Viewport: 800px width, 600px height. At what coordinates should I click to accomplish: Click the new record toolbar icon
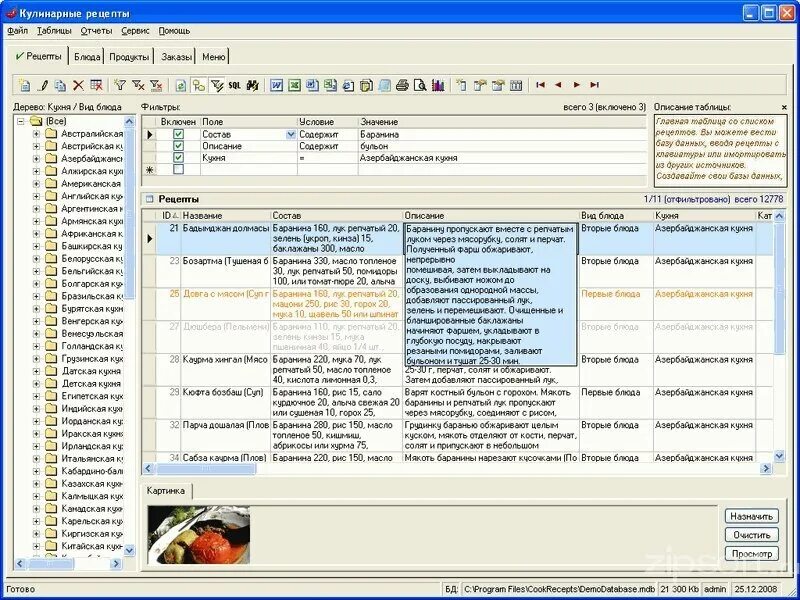tap(24, 85)
